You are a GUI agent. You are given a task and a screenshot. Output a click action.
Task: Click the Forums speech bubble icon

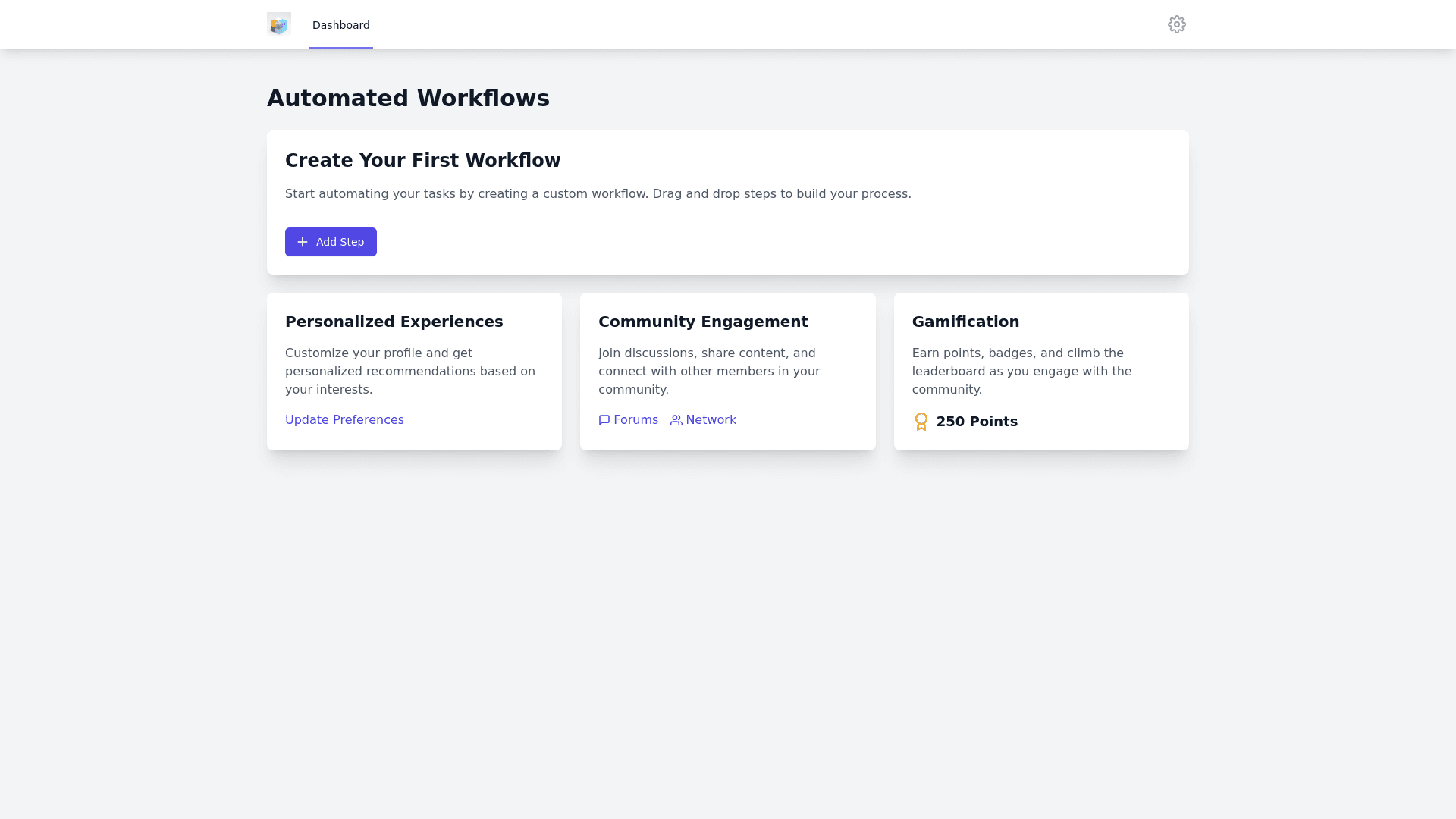click(x=604, y=420)
